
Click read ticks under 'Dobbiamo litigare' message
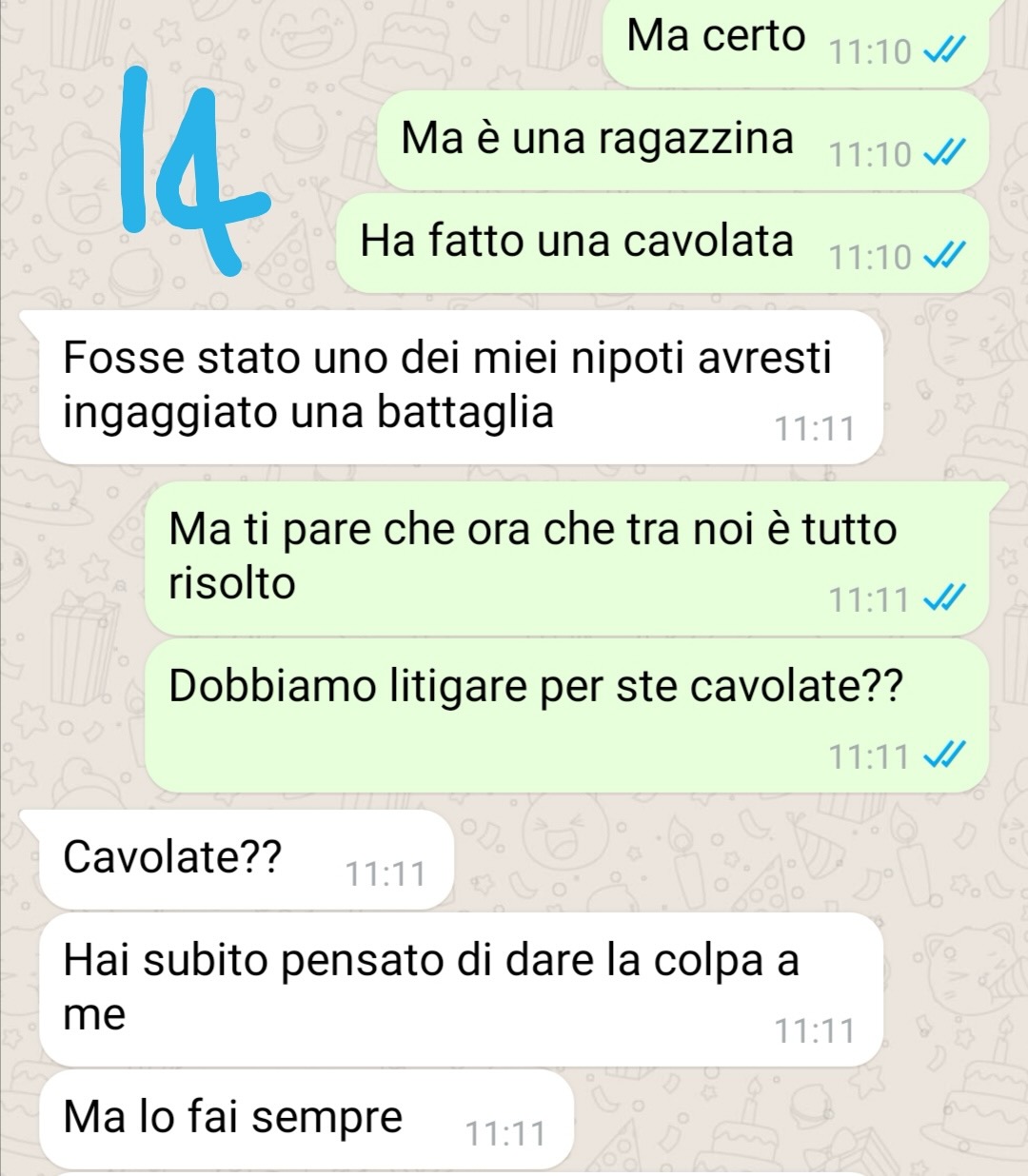(946, 756)
